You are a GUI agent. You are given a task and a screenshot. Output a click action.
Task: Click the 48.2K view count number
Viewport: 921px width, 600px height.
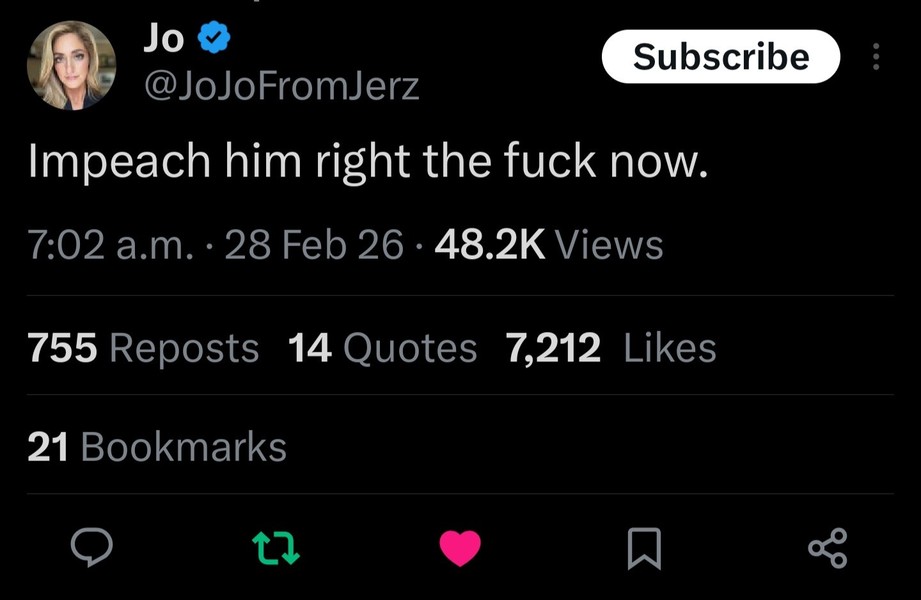[490, 244]
